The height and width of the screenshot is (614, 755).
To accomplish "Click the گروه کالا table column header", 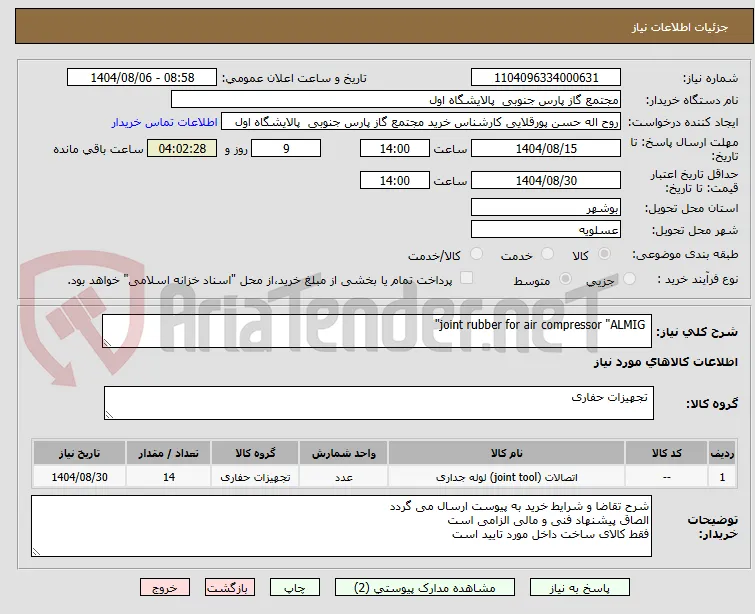I will [255, 453].
